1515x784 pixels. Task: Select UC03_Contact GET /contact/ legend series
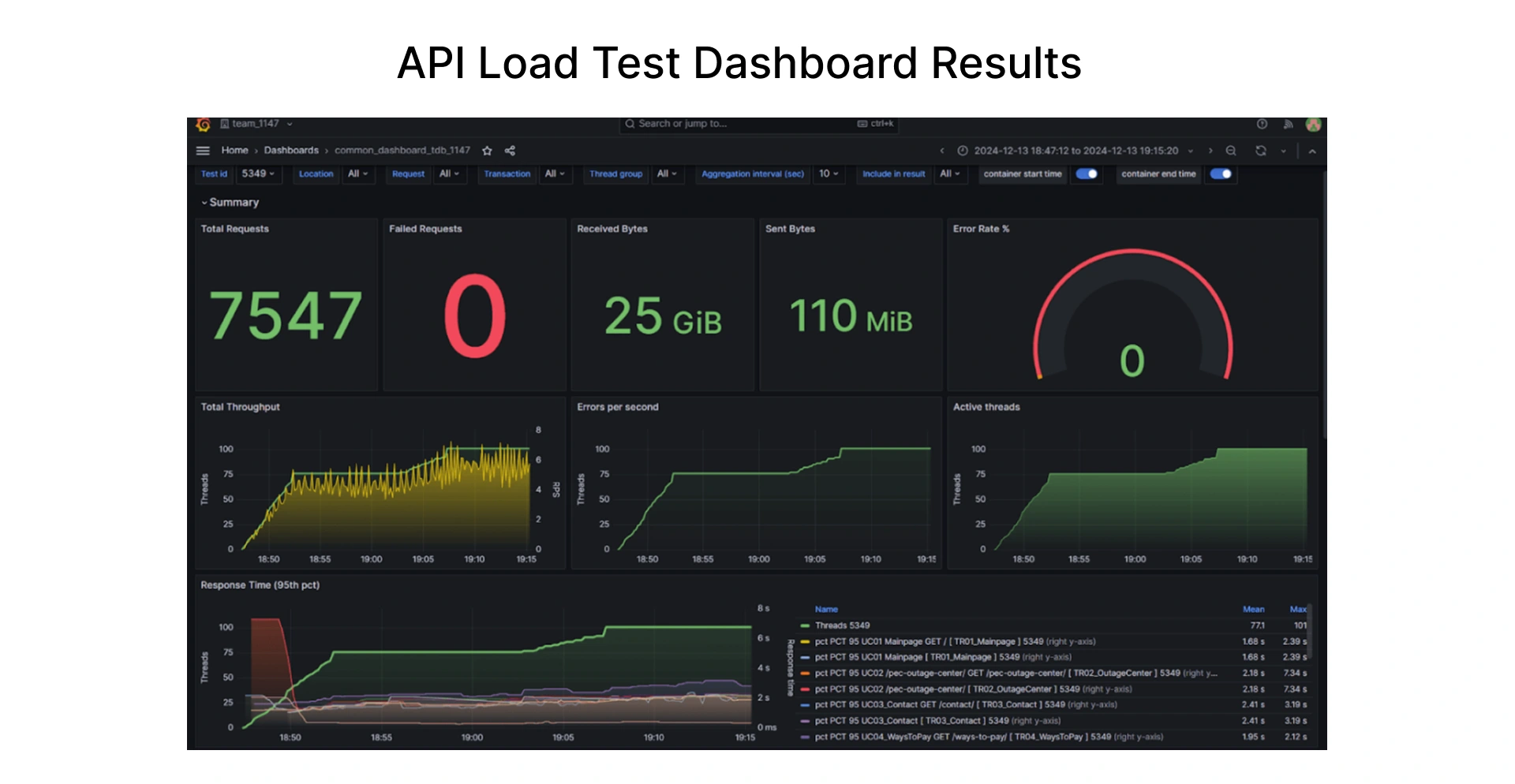coord(966,705)
